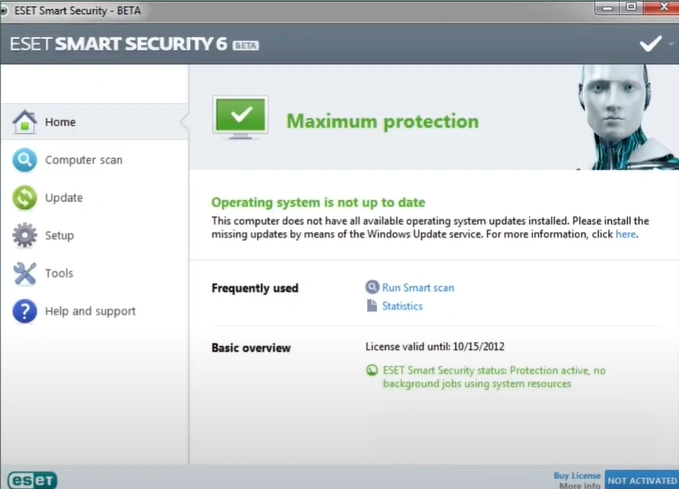Open the Setup menu item
Image resolution: width=679 pixels, height=489 pixels.
(59, 236)
